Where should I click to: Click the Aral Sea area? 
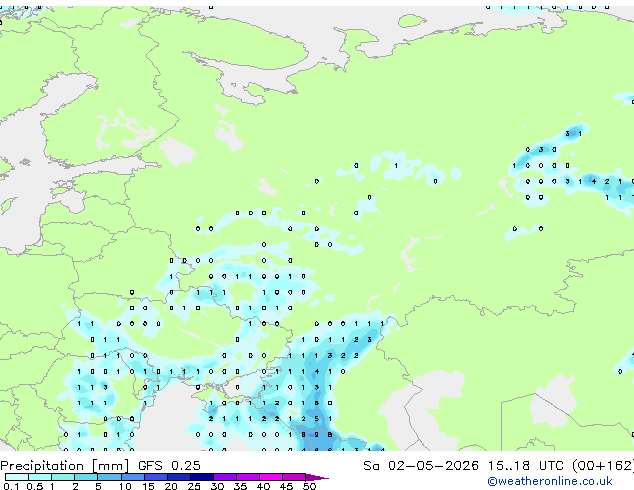point(553,400)
